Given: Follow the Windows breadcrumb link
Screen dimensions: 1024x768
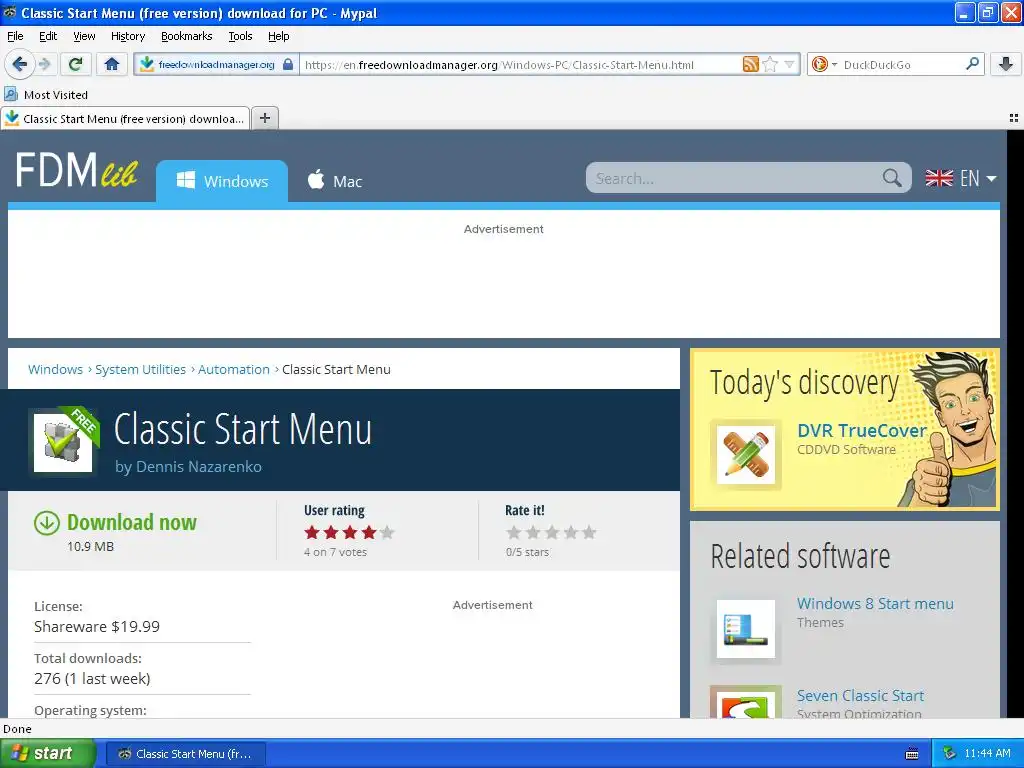Looking at the screenshot, I should 56,369.
